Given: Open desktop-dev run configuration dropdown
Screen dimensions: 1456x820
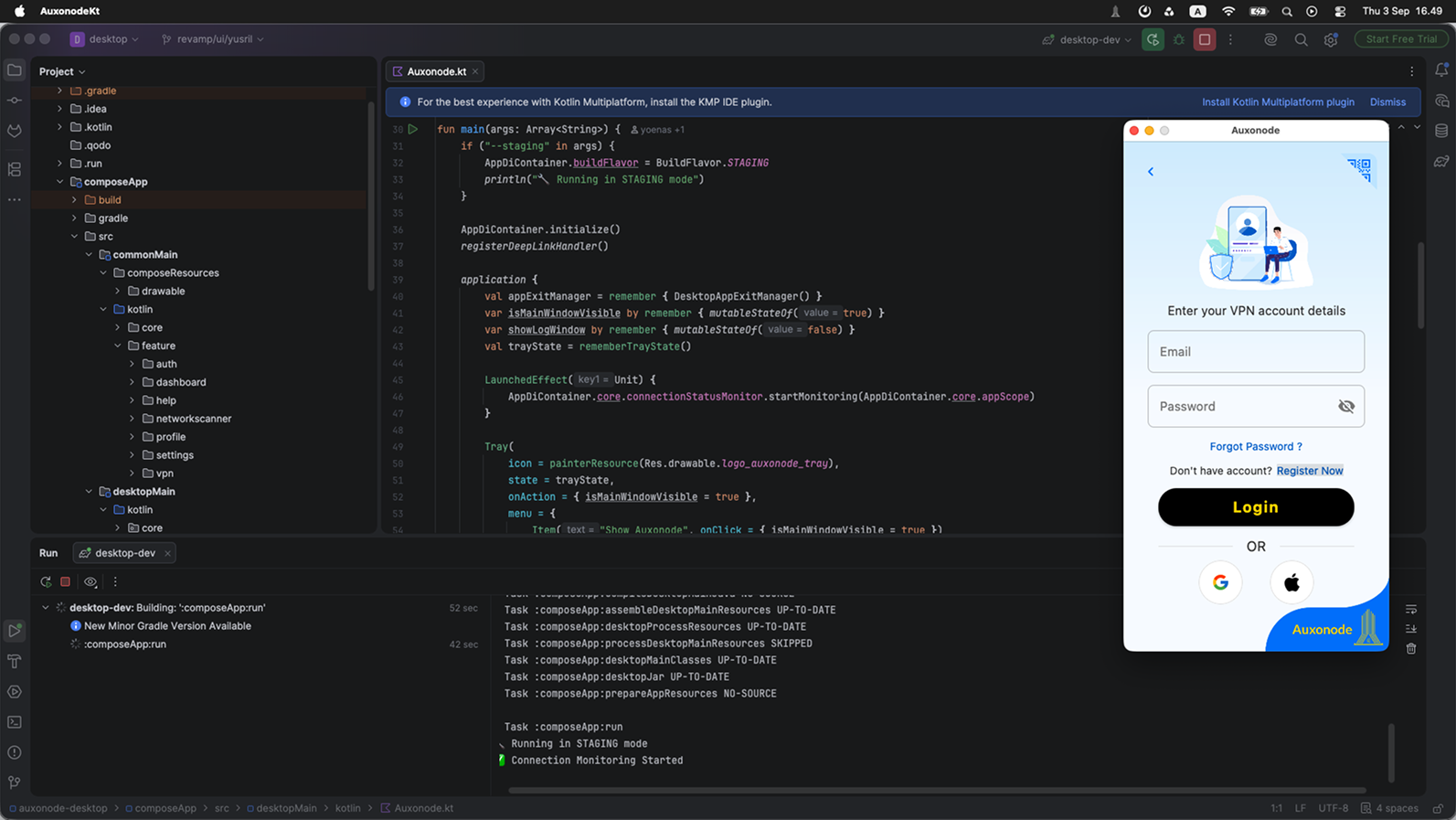Looking at the screenshot, I should pyautogui.click(x=1087, y=39).
